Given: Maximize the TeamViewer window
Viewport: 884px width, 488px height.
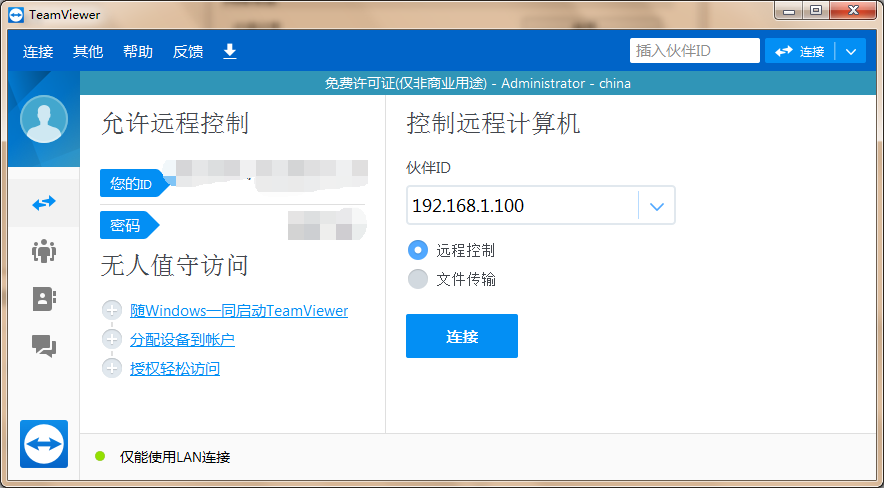Looking at the screenshot, I should pyautogui.click(x=816, y=11).
